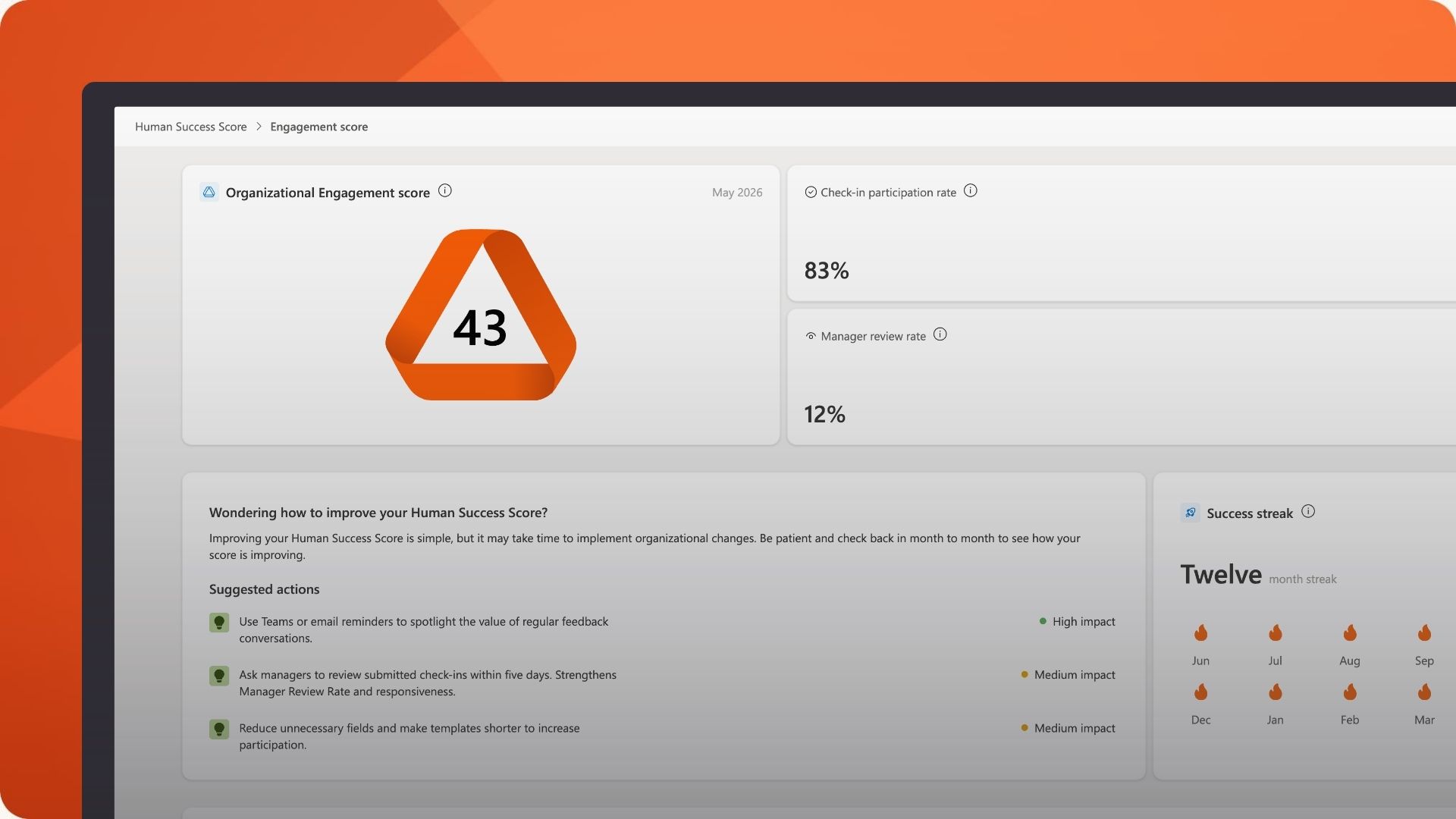Click the checkmark icon next to Check-in participation rate
This screenshot has height=819, width=1456.
click(811, 192)
